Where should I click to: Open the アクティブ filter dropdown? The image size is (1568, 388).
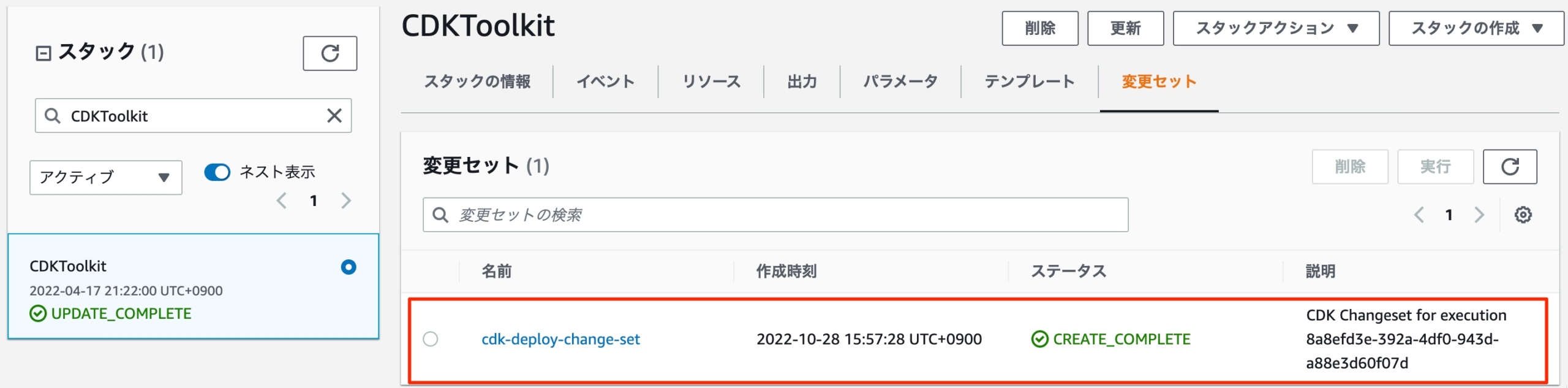click(105, 178)
